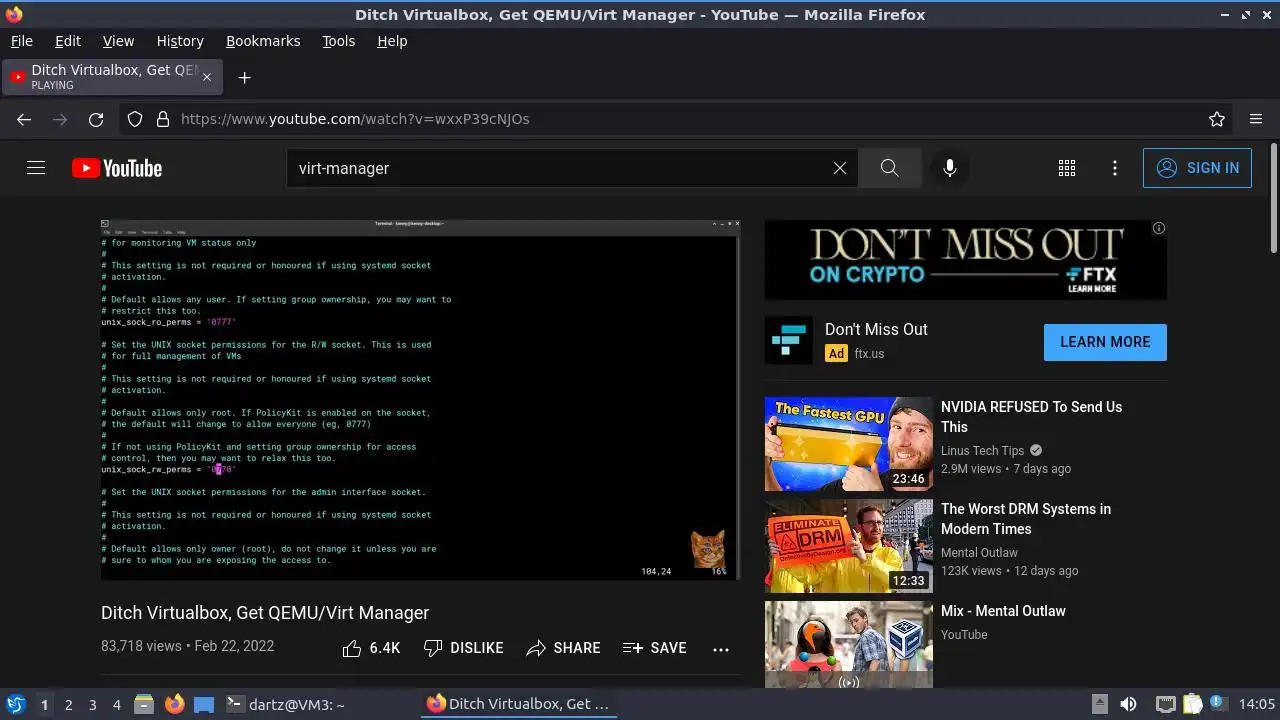Clear the virt-manager search text

pos(840,168)
